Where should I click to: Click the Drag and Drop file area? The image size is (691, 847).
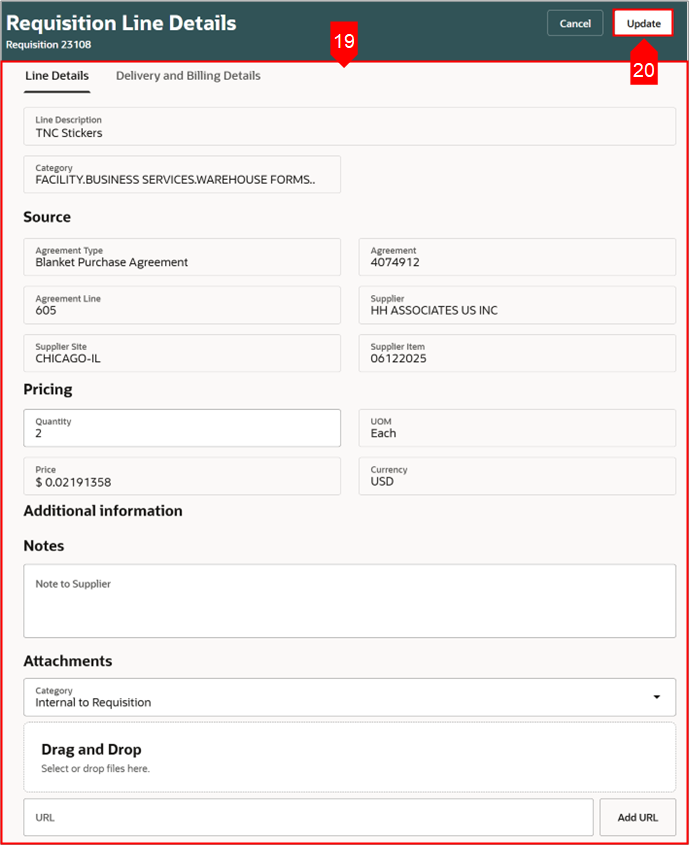tap(349, 757)
